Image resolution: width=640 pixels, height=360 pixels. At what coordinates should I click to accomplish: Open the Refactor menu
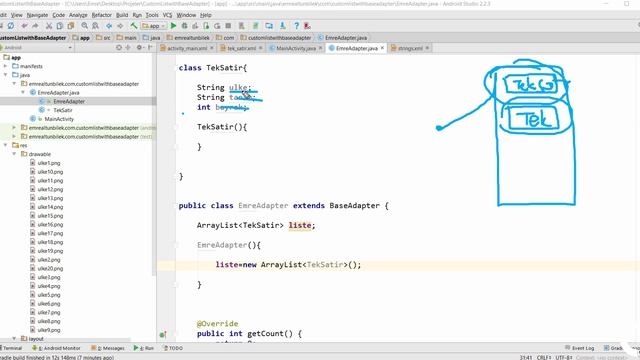click(101, 15)
